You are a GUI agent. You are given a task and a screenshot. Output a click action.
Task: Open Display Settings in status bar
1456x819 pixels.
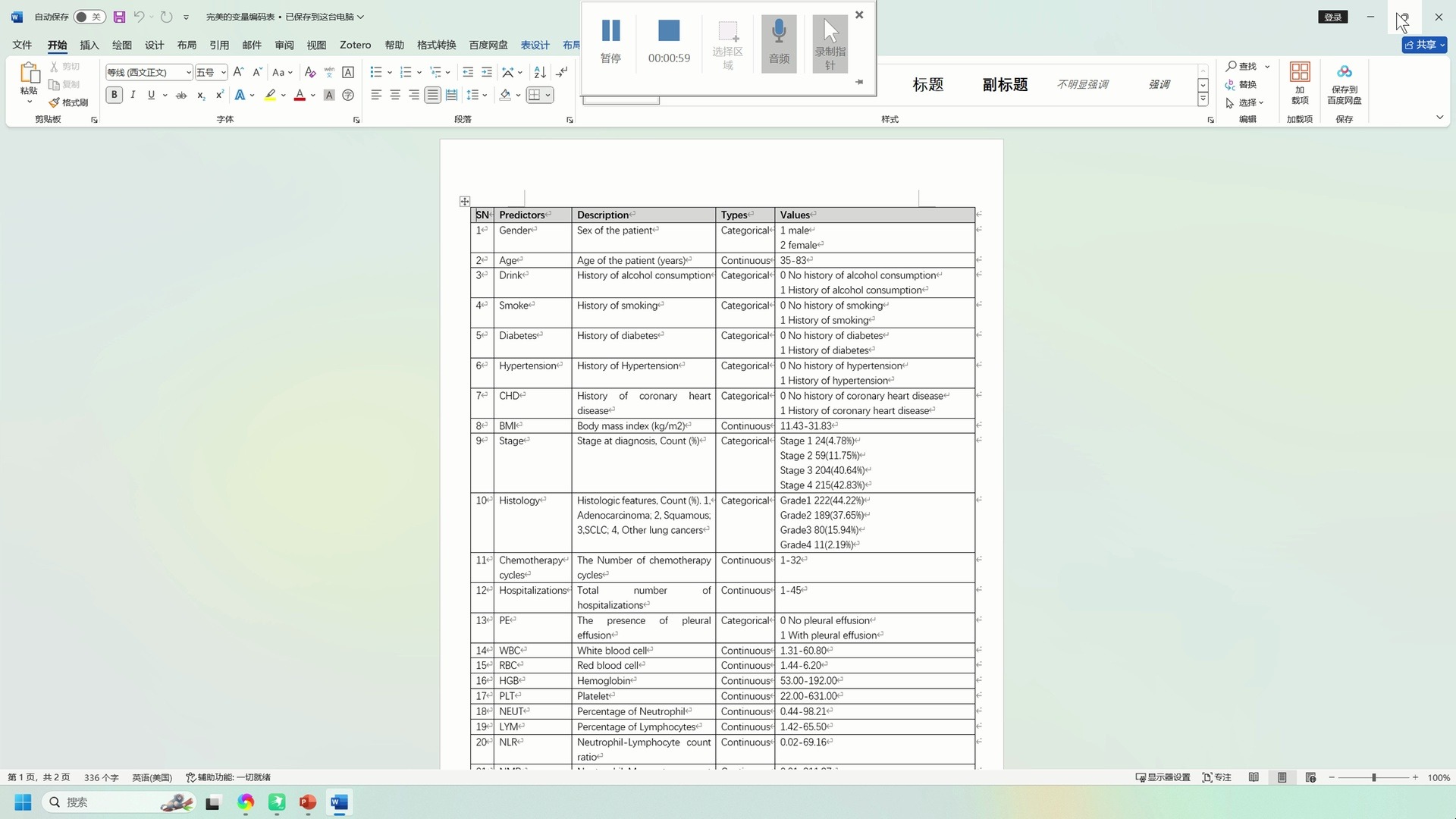coord(1163,777)
